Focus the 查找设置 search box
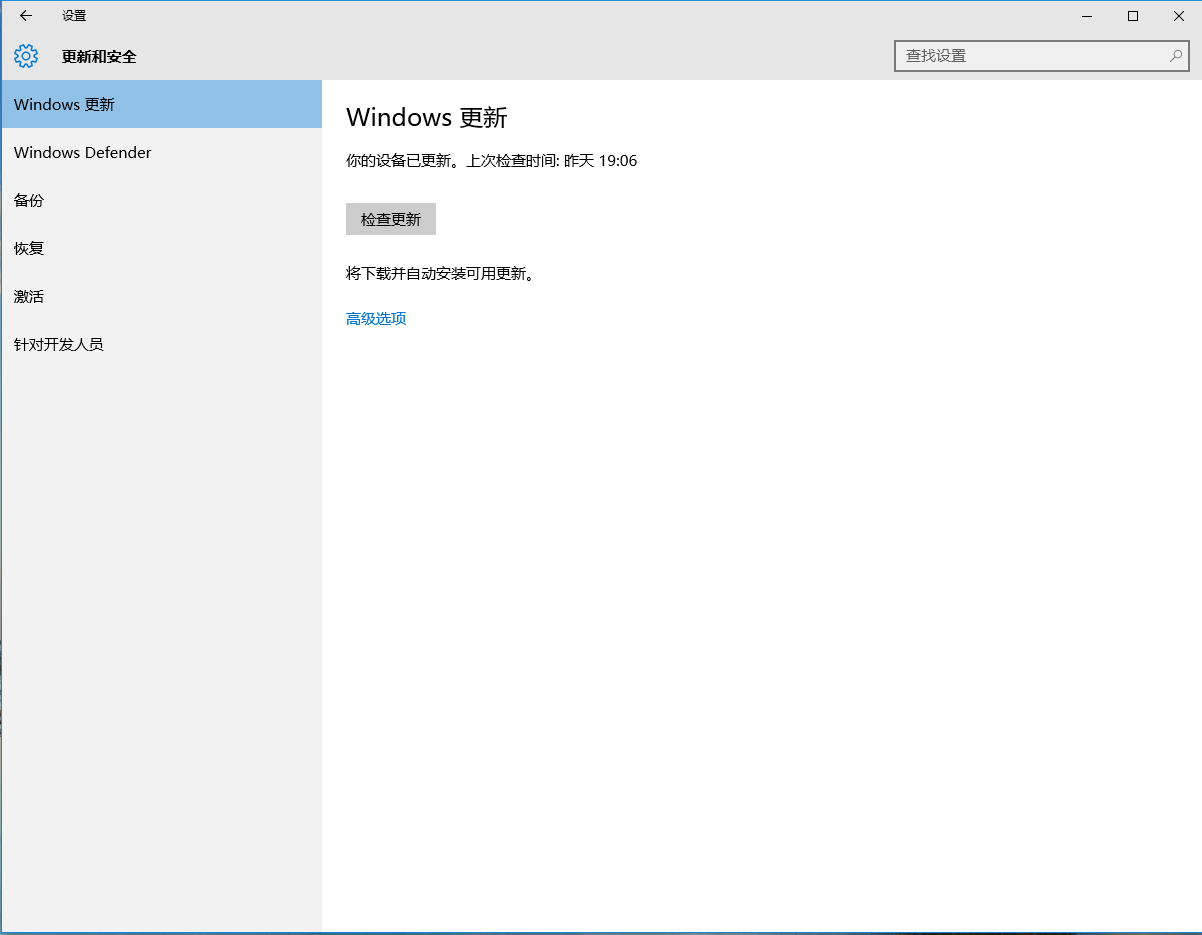This screenshot has width=1202, height=935. point(1041,56)
